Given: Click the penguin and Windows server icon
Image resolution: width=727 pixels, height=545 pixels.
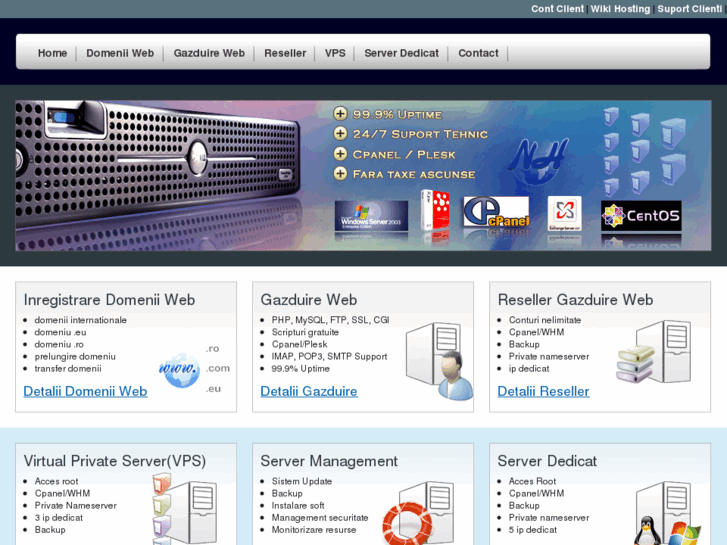Looking at the screenshot, I should tap(668, 514).
